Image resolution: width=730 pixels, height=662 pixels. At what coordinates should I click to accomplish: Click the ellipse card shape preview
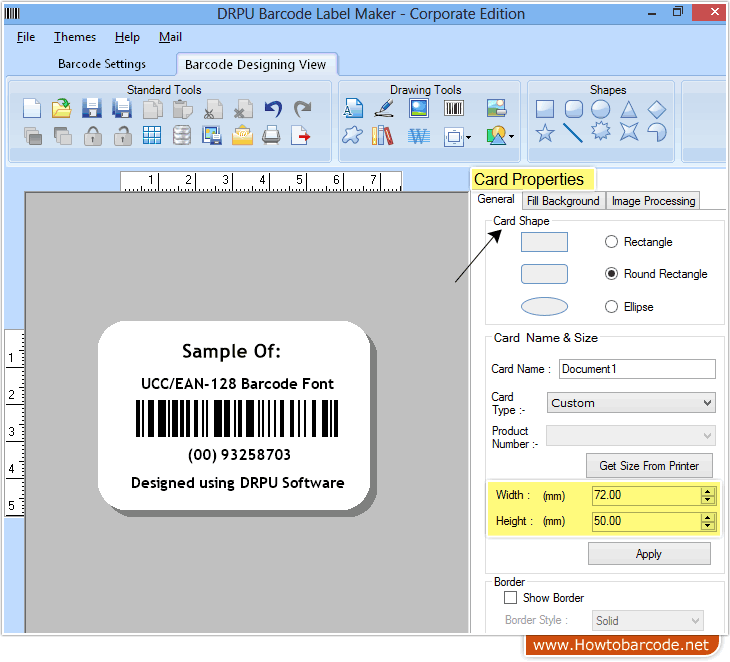point(544,306)
